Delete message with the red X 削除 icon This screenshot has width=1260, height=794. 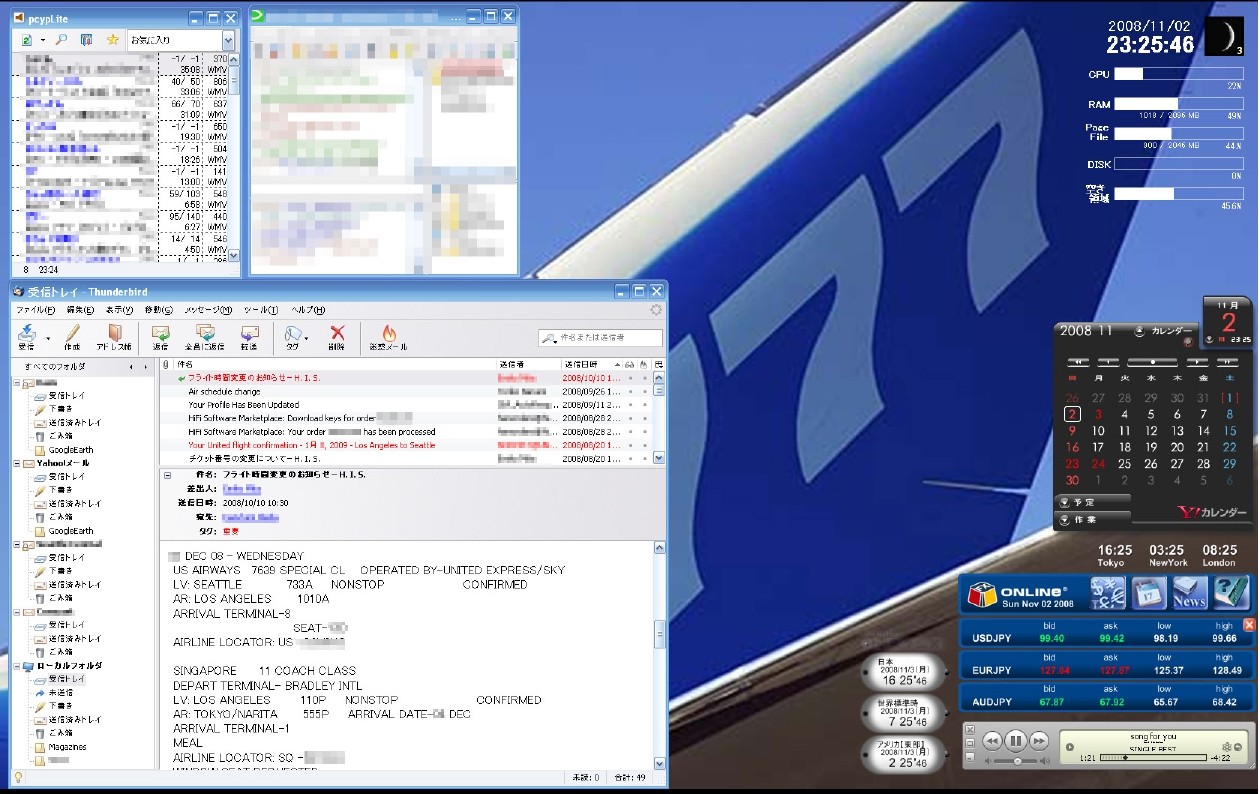tap(337, 334)
